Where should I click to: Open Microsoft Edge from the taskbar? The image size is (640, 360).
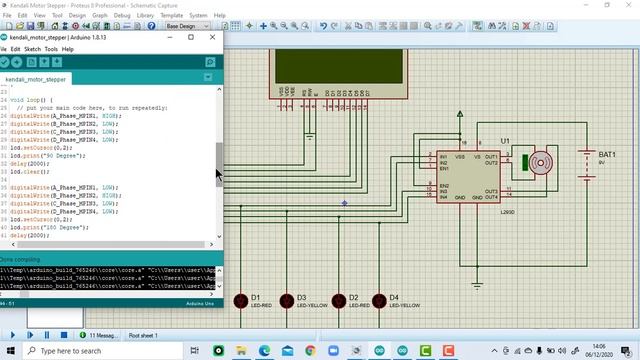[x=264, y=351]
